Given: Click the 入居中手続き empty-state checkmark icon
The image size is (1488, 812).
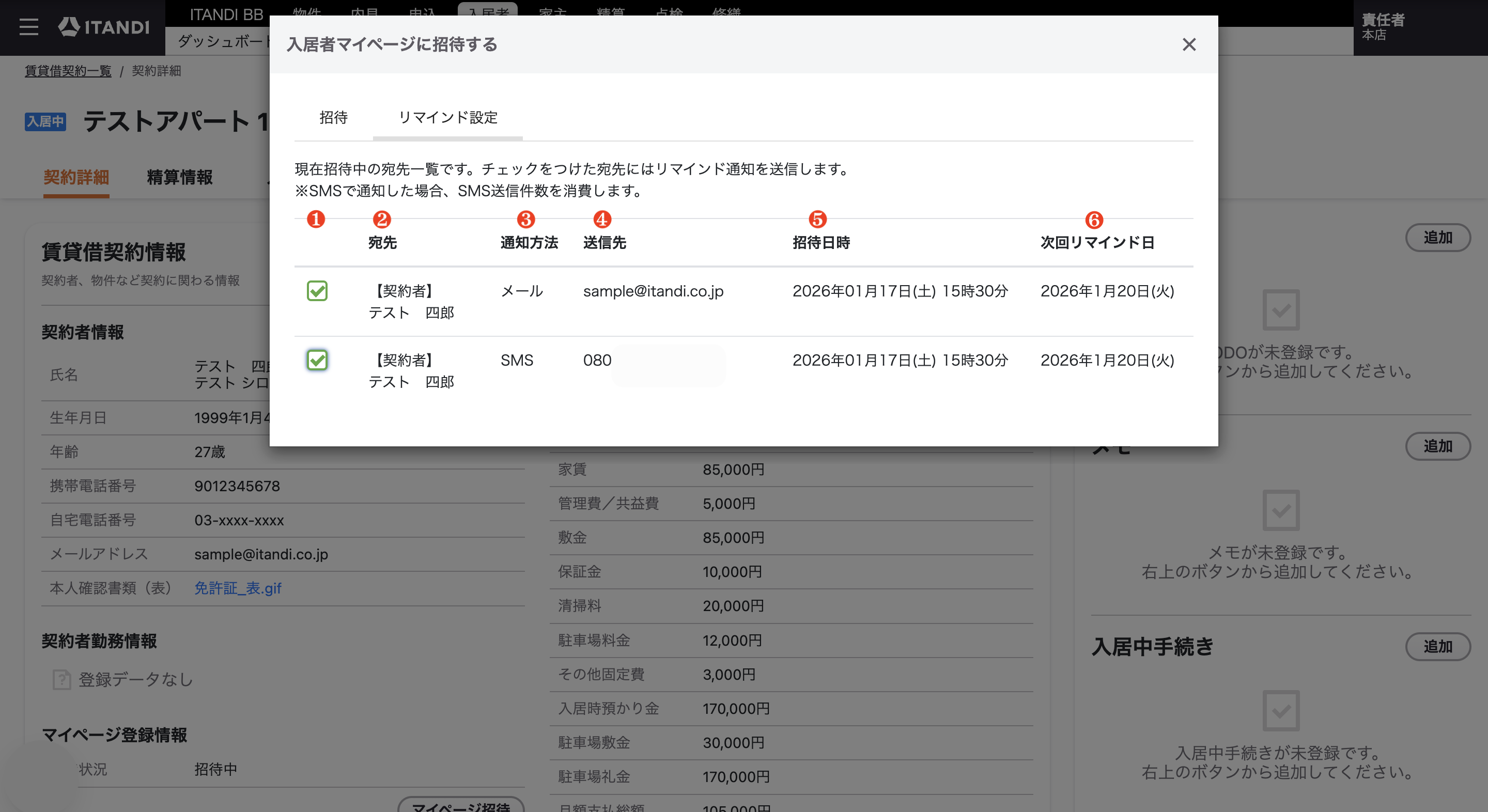Looking at the screenshot, I should click(1281, 711).
